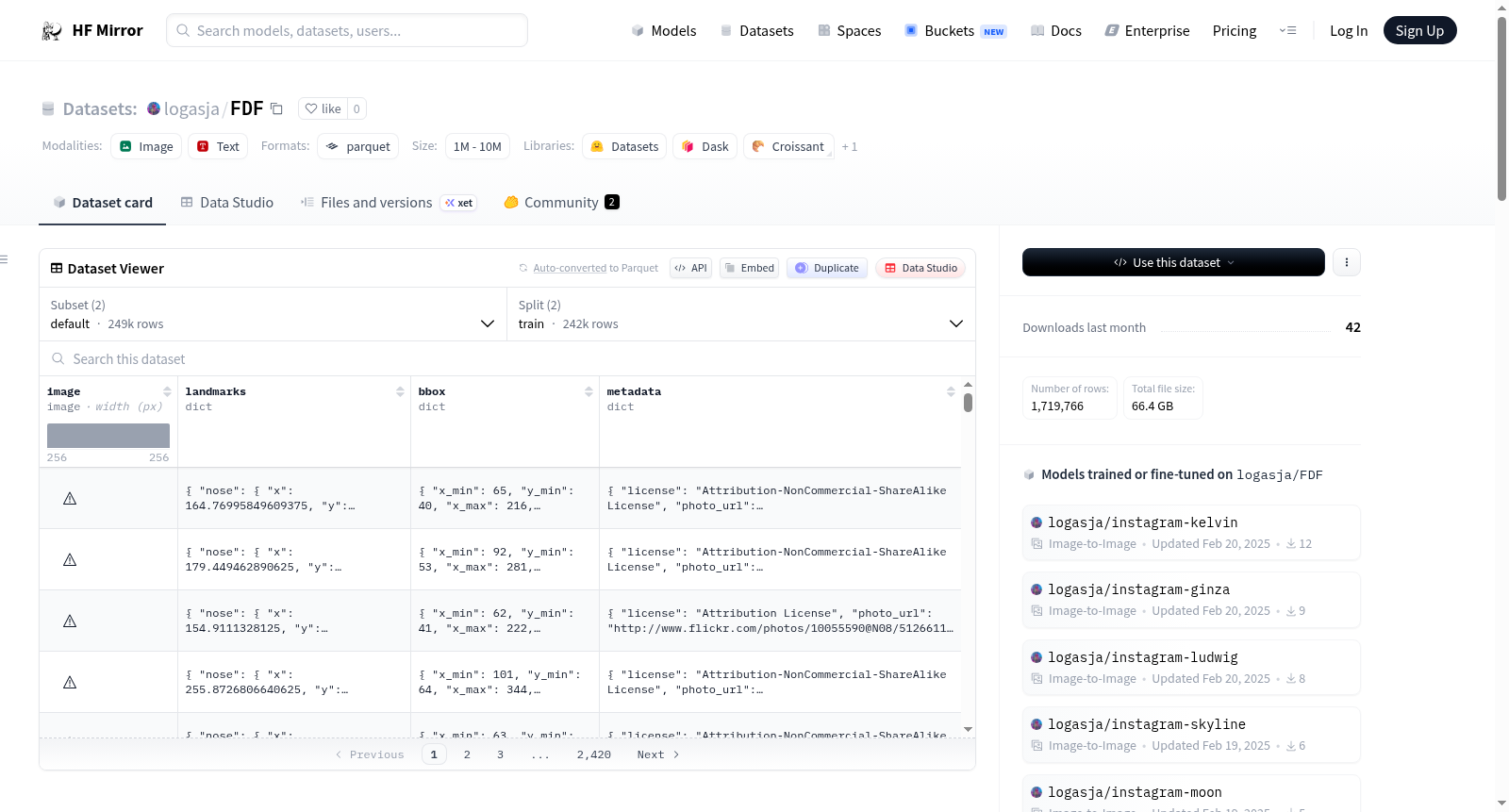This screenshot has width=1509, height=812.
Task: Click the Sign Up button
Action: (x=1419, y=31)
